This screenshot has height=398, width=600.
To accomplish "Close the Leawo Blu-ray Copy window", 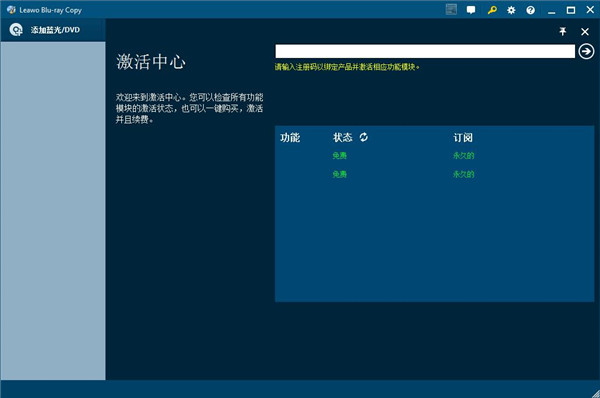I will click(x=590, y=10).
